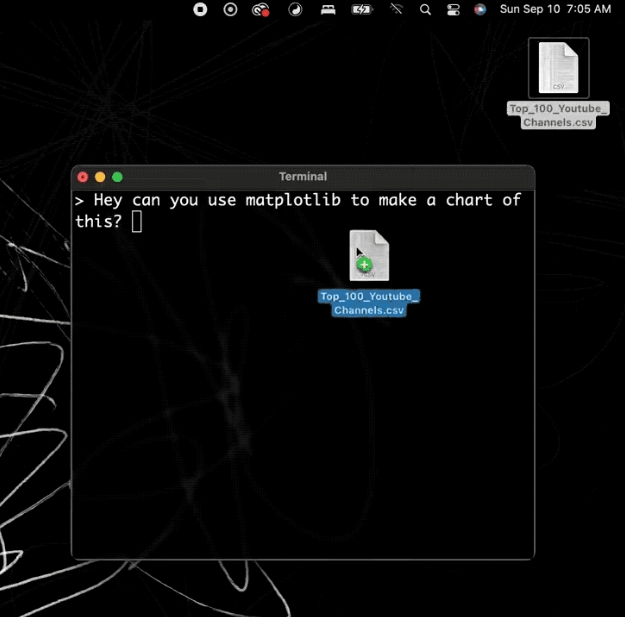The width and height of the screenshot is (625, 617).
Task: Open the battery status menu
Action: (361, 9)
